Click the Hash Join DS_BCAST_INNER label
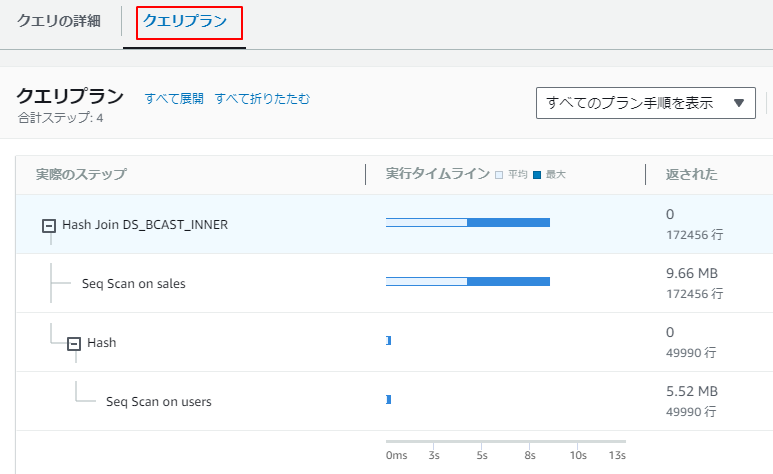 point(145,224)
